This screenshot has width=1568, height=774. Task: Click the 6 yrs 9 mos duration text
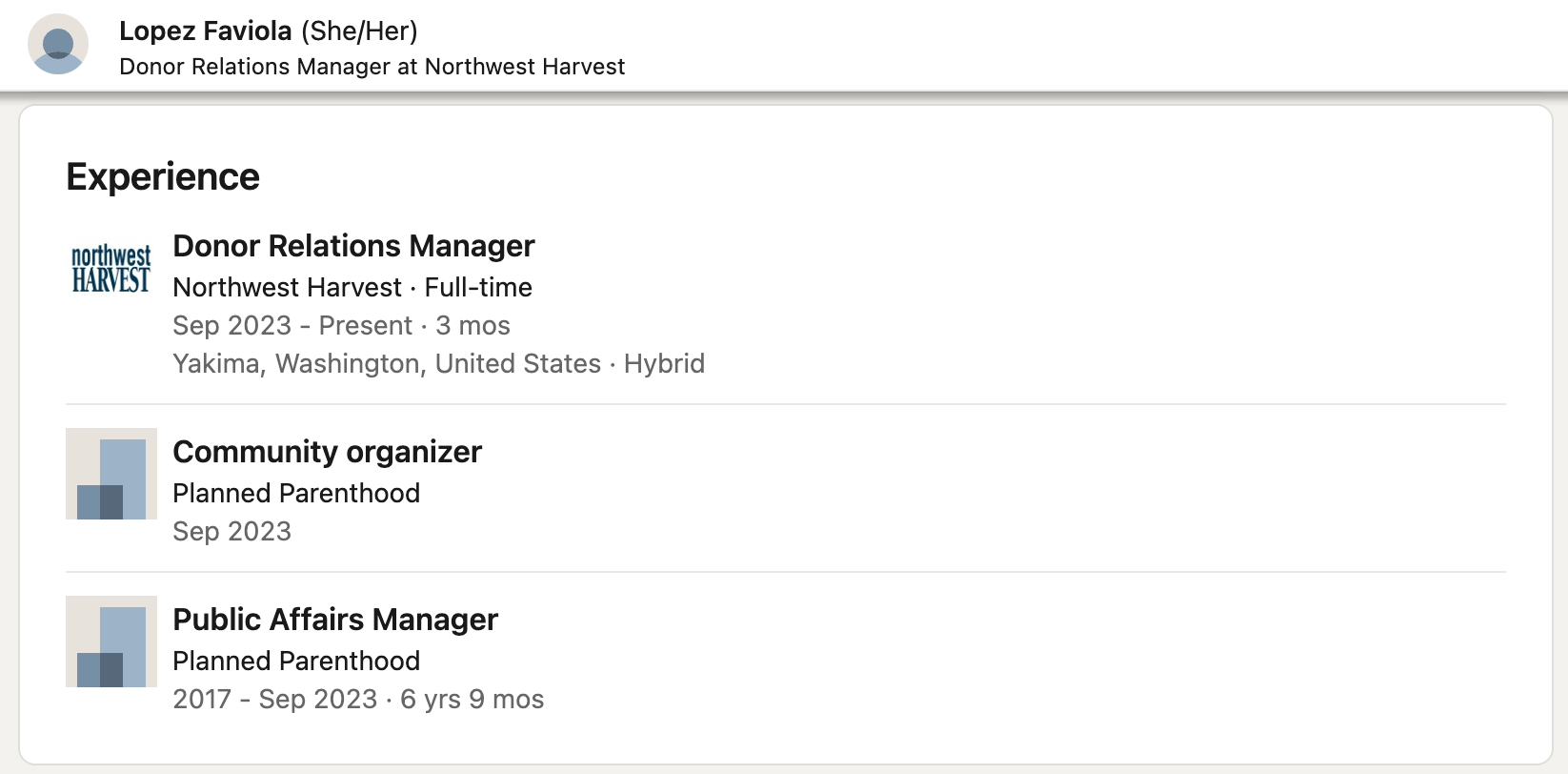(472, 699)
